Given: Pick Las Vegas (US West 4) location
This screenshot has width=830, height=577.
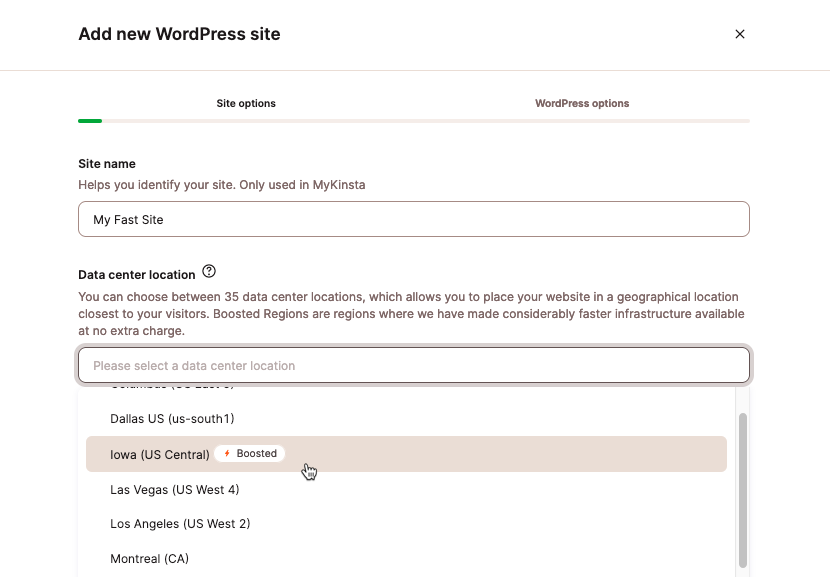Looking at the screenshot, I should coord(174,490).
